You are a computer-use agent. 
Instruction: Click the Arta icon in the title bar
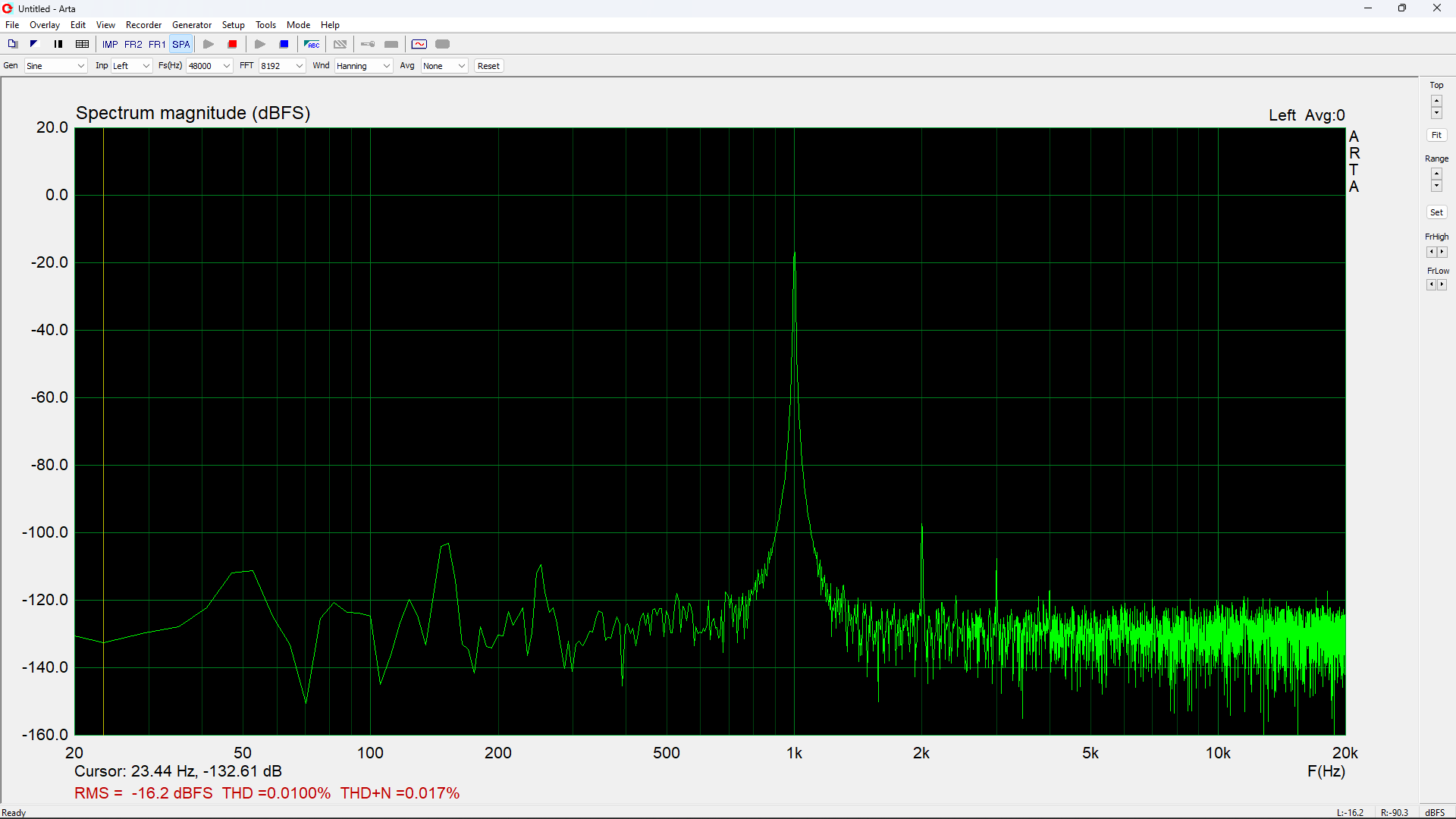point(8,8)
